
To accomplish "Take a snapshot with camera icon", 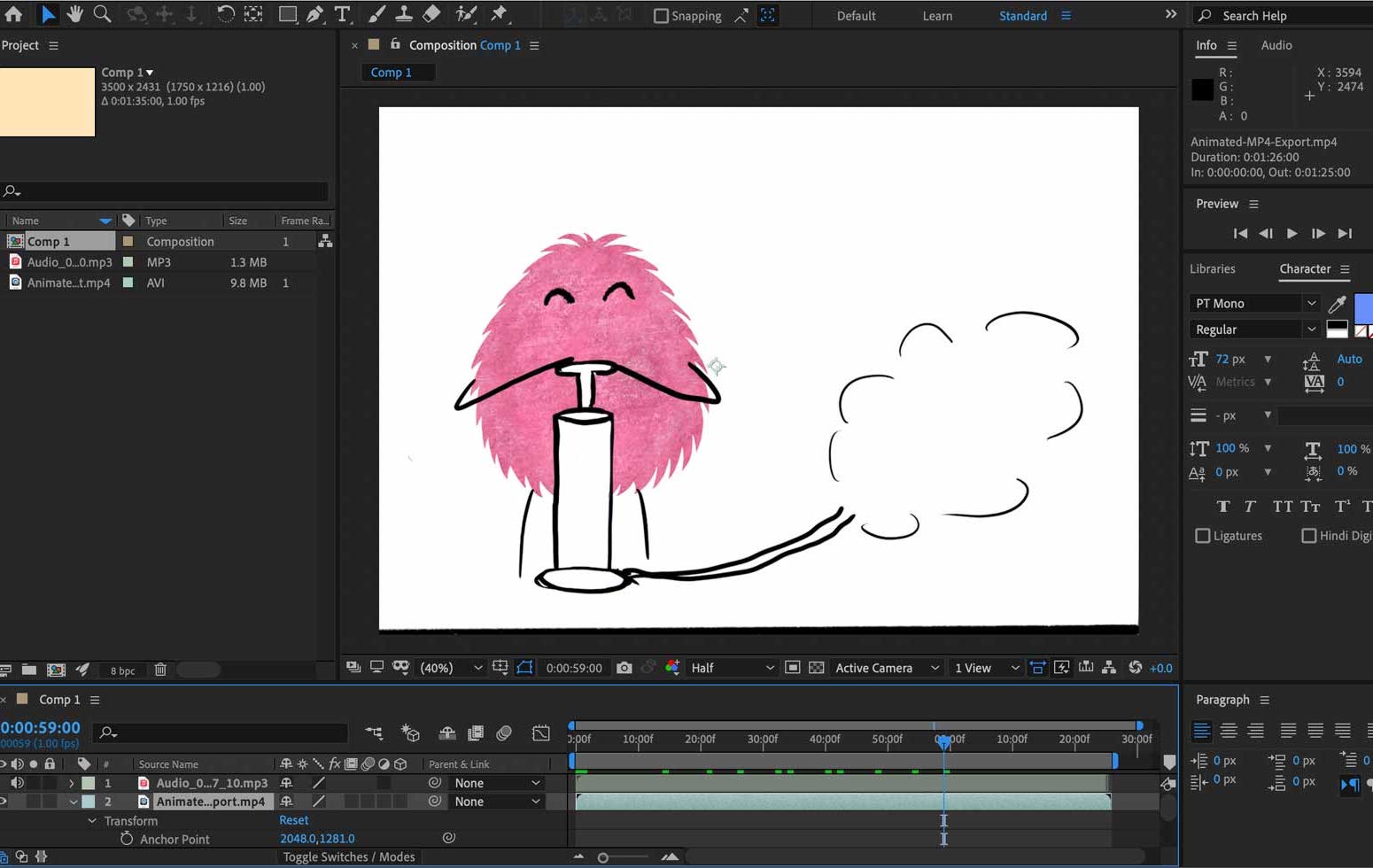I will (x=624, y=668).
